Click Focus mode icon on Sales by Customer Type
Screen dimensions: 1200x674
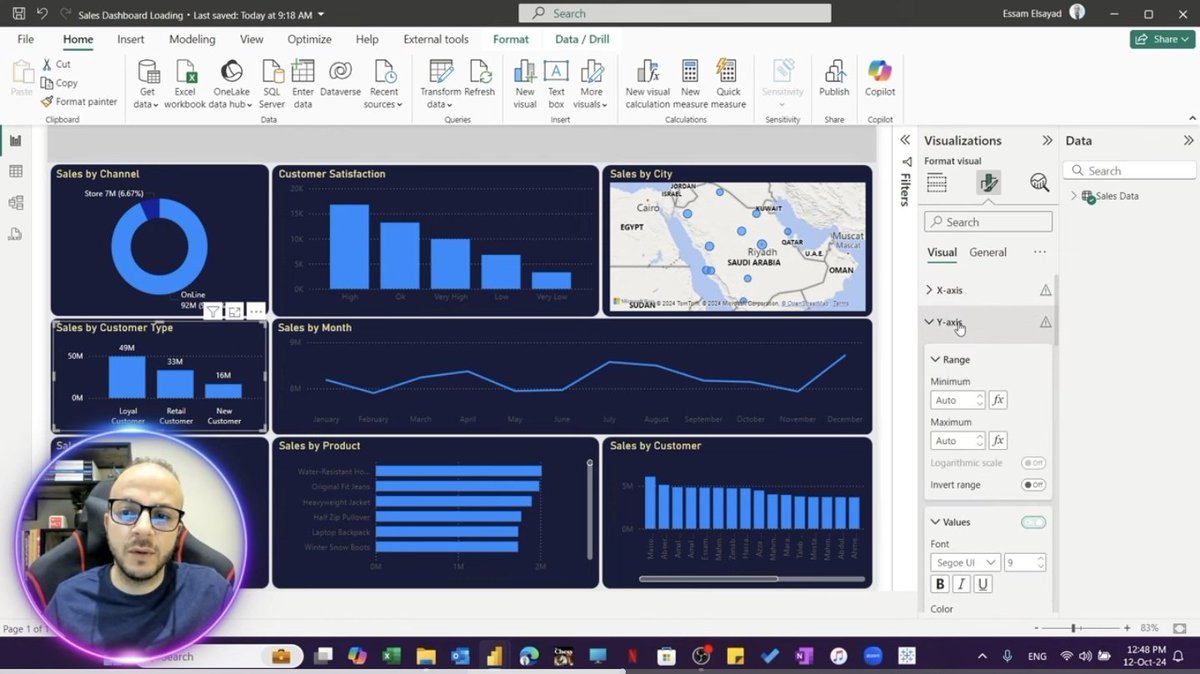tap(234, 312)
